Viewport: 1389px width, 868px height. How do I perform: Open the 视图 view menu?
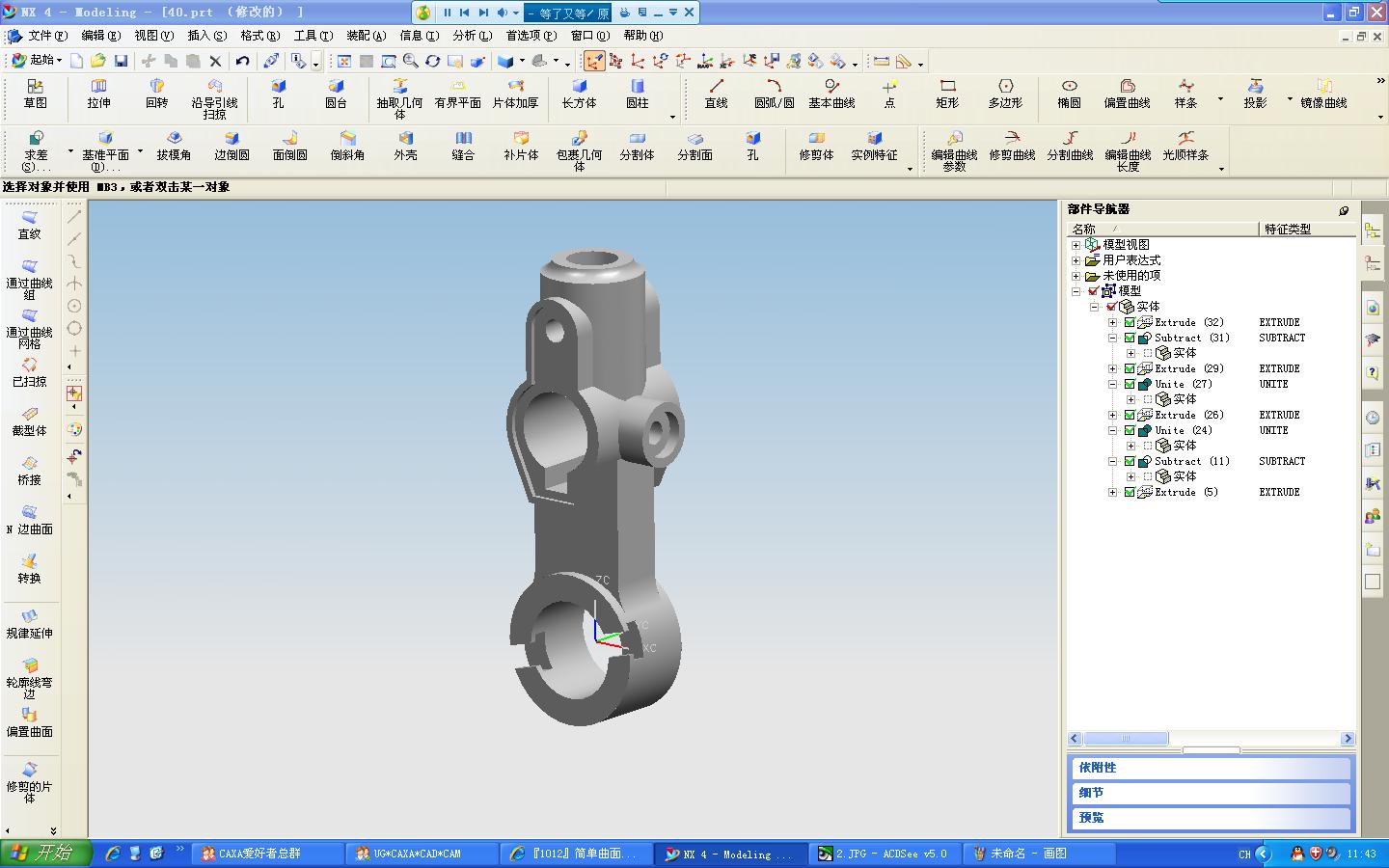153,36
